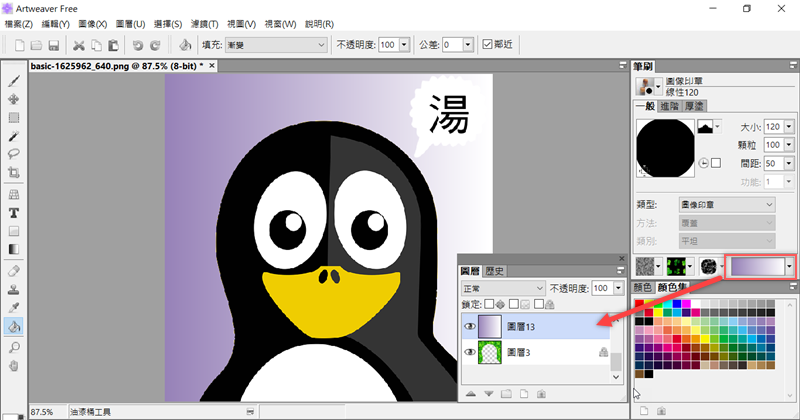
Task: Select the Zoom magnifier tool
Action: pyautogui.click(x=14, y=345)
